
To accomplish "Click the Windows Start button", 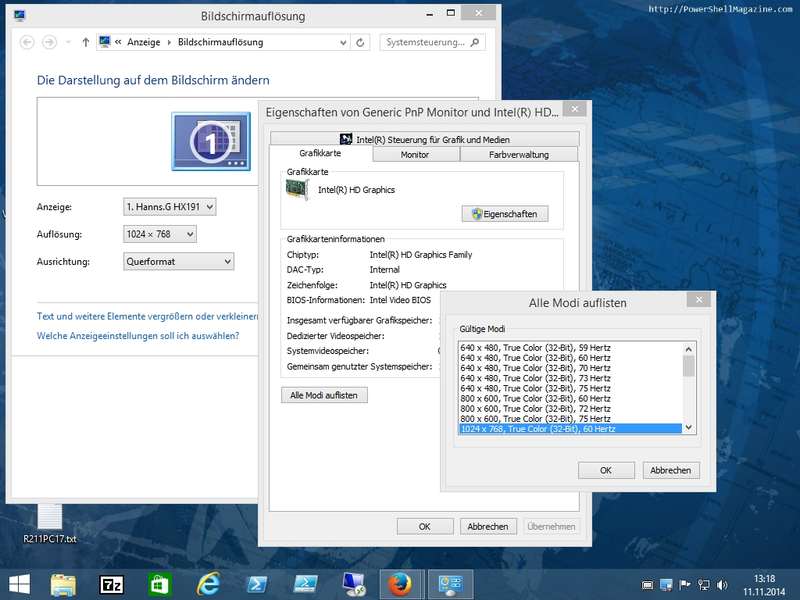I will (18, 584).
